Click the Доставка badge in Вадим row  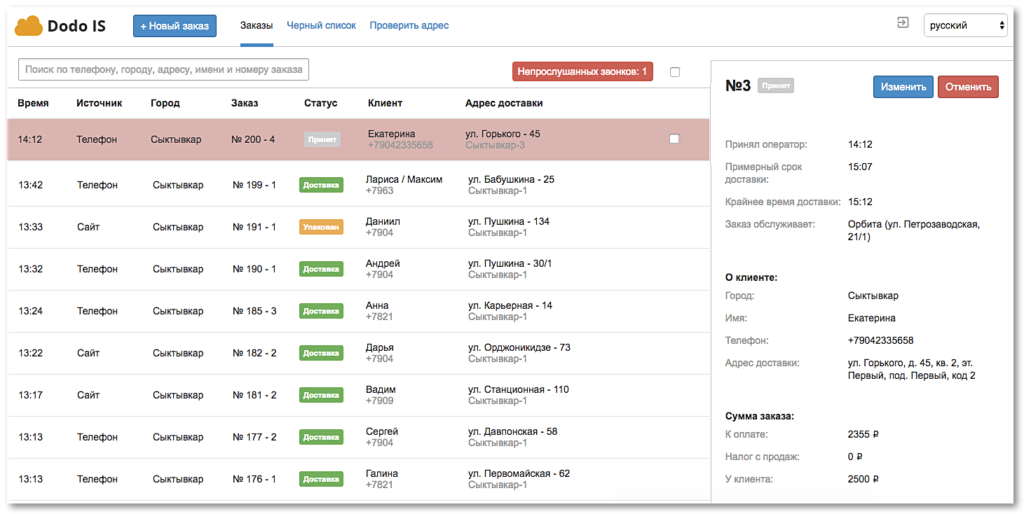click(x=321, y=395)
